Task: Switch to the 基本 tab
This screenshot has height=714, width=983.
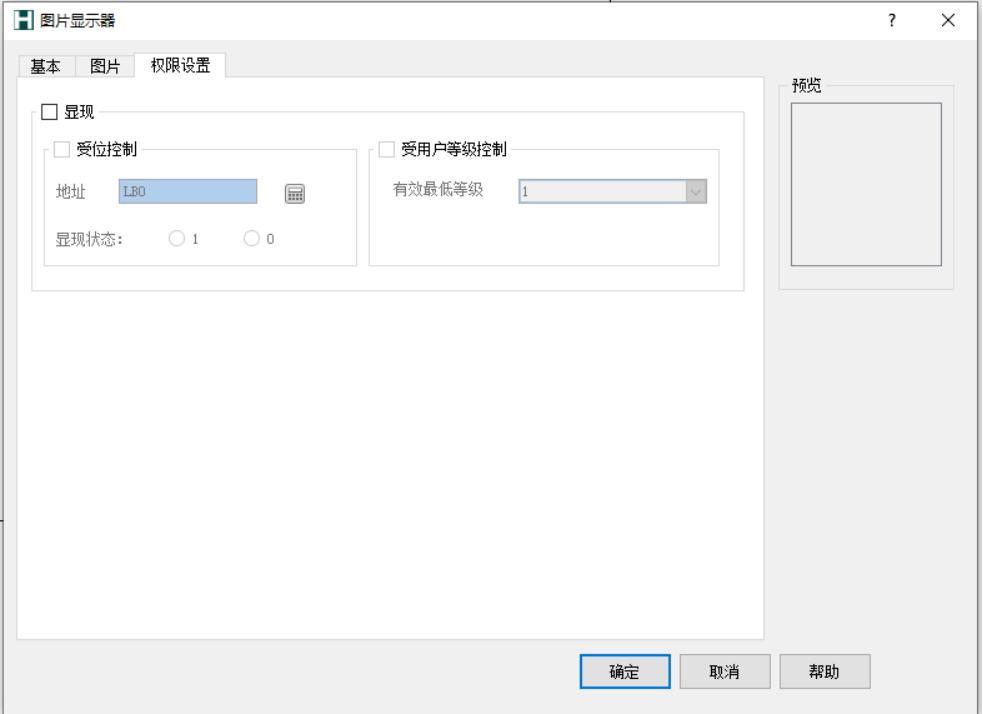Action: (44, 67)
